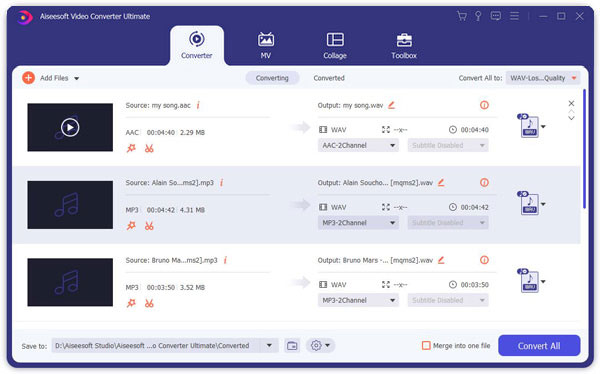Viewport: 600px width, 374px height.
Task: Show the Converted files list
Action: coord(329,78)
